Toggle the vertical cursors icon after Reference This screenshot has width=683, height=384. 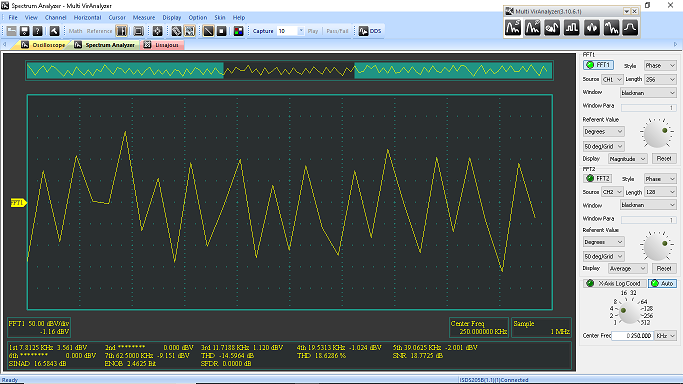122,31
